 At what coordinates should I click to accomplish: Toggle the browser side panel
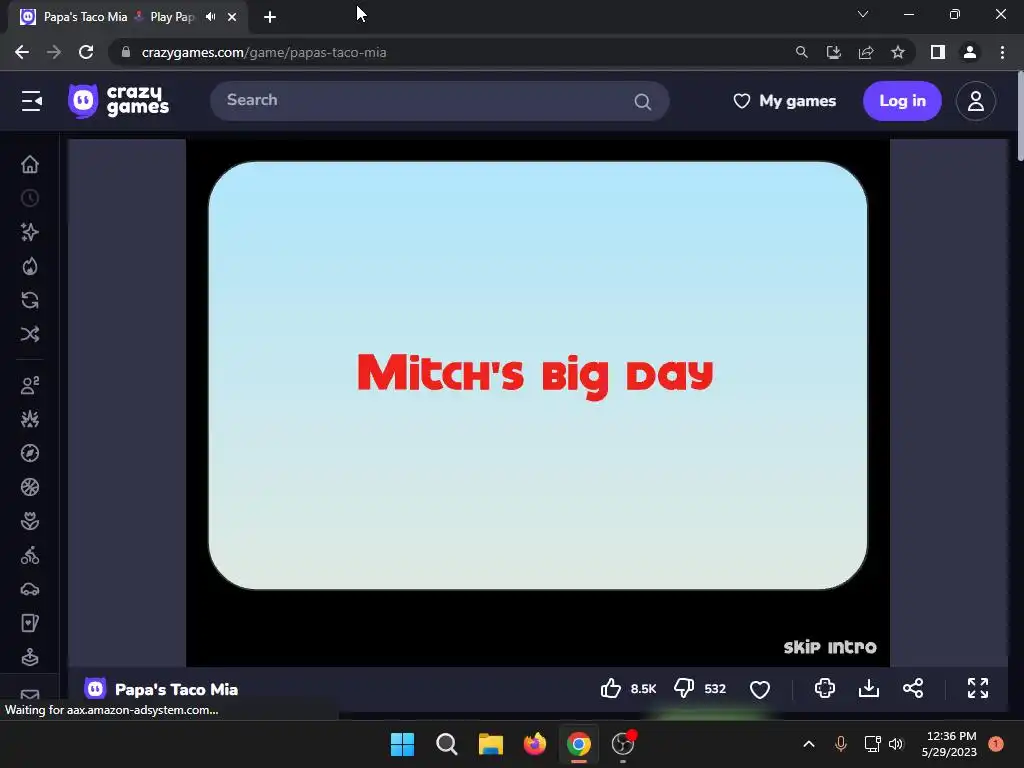tap(938, 52)
